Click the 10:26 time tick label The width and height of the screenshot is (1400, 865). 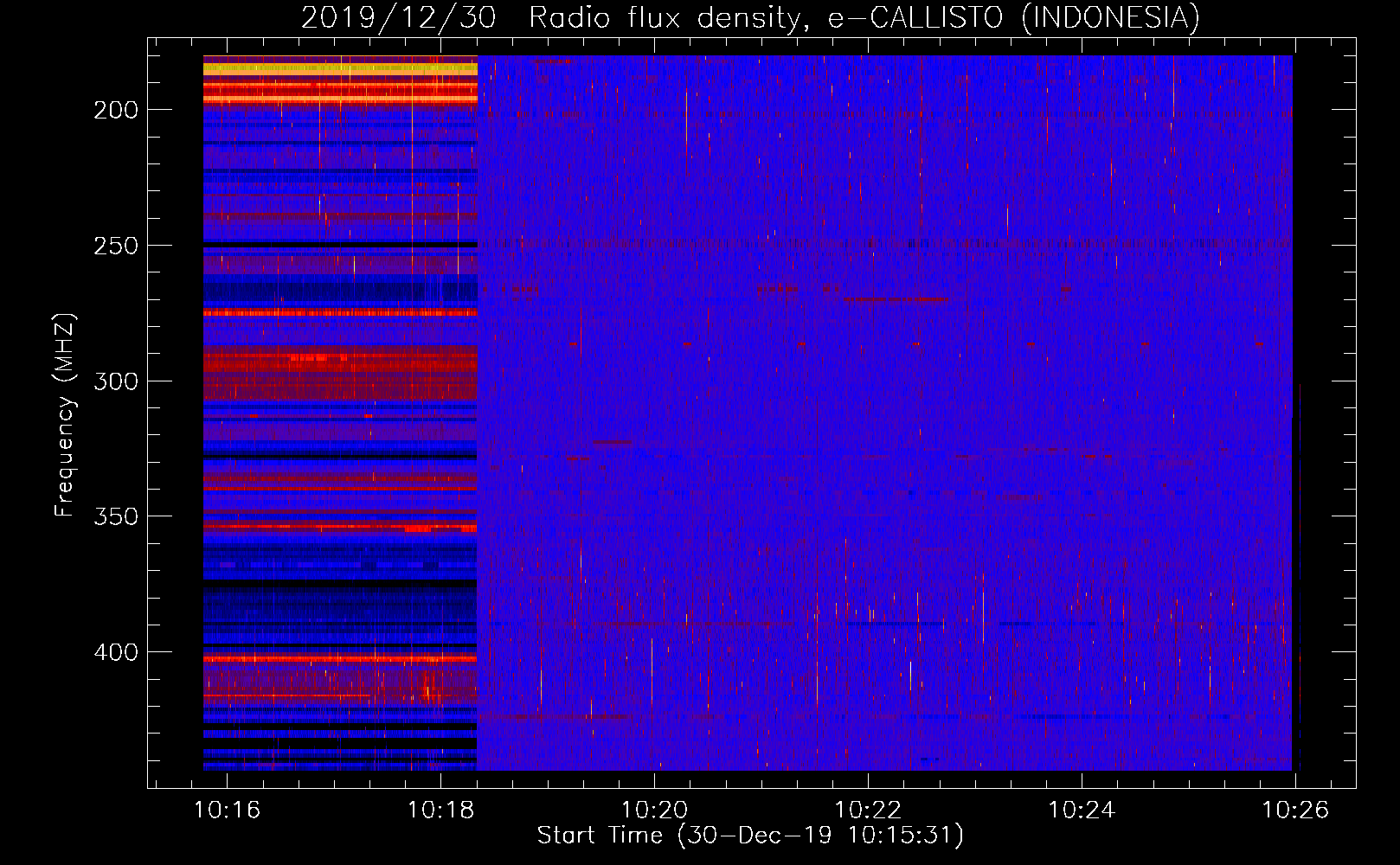[x=1295, y=810]
